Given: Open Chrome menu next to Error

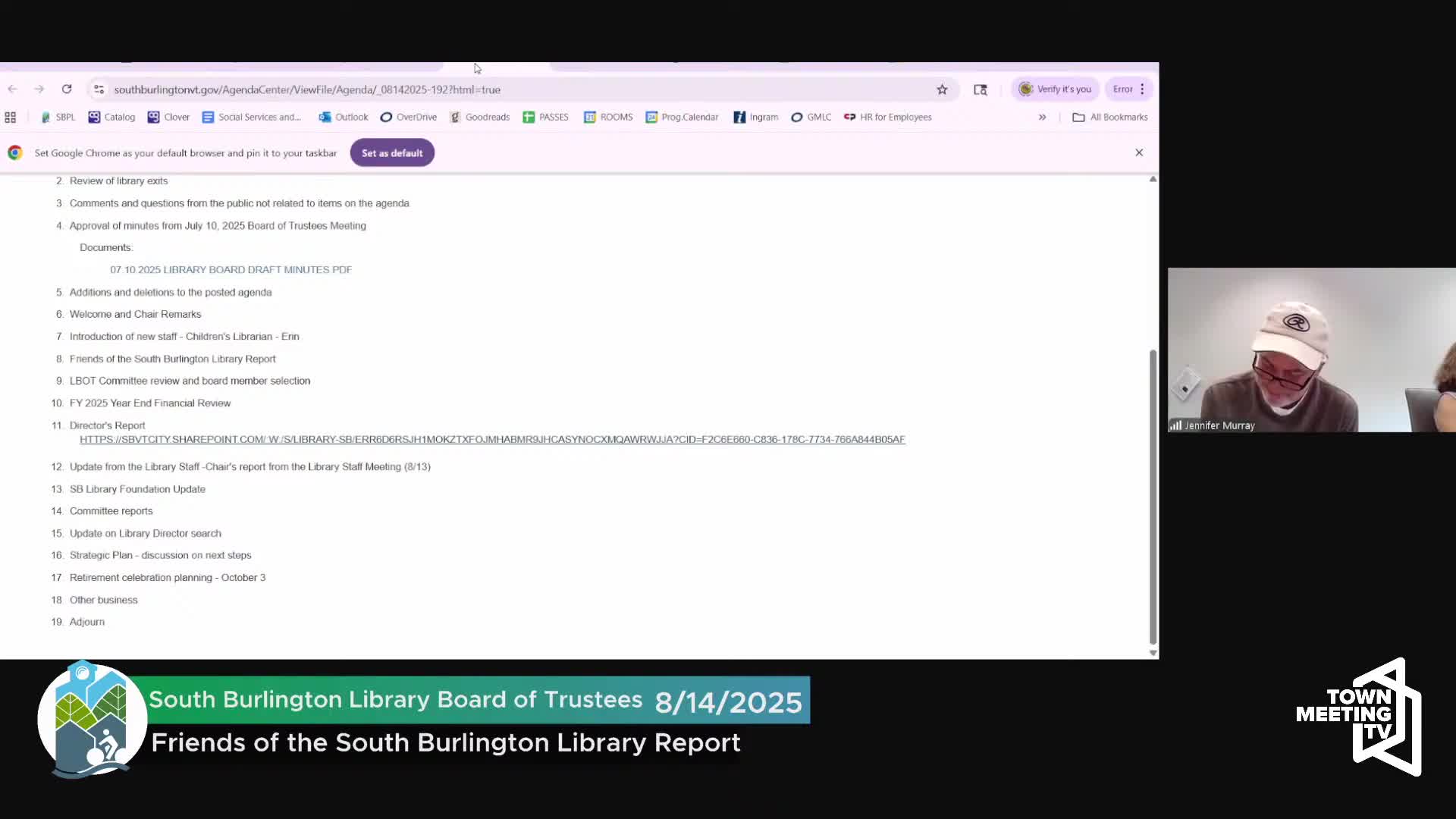Looking at the screenshot, I should [1142, 89].
